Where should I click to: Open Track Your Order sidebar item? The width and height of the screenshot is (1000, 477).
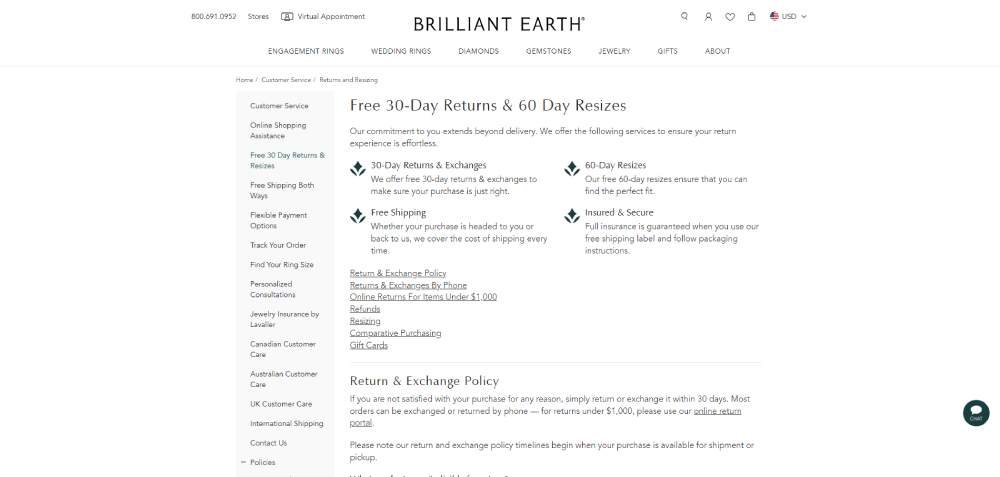click(278, 245)
